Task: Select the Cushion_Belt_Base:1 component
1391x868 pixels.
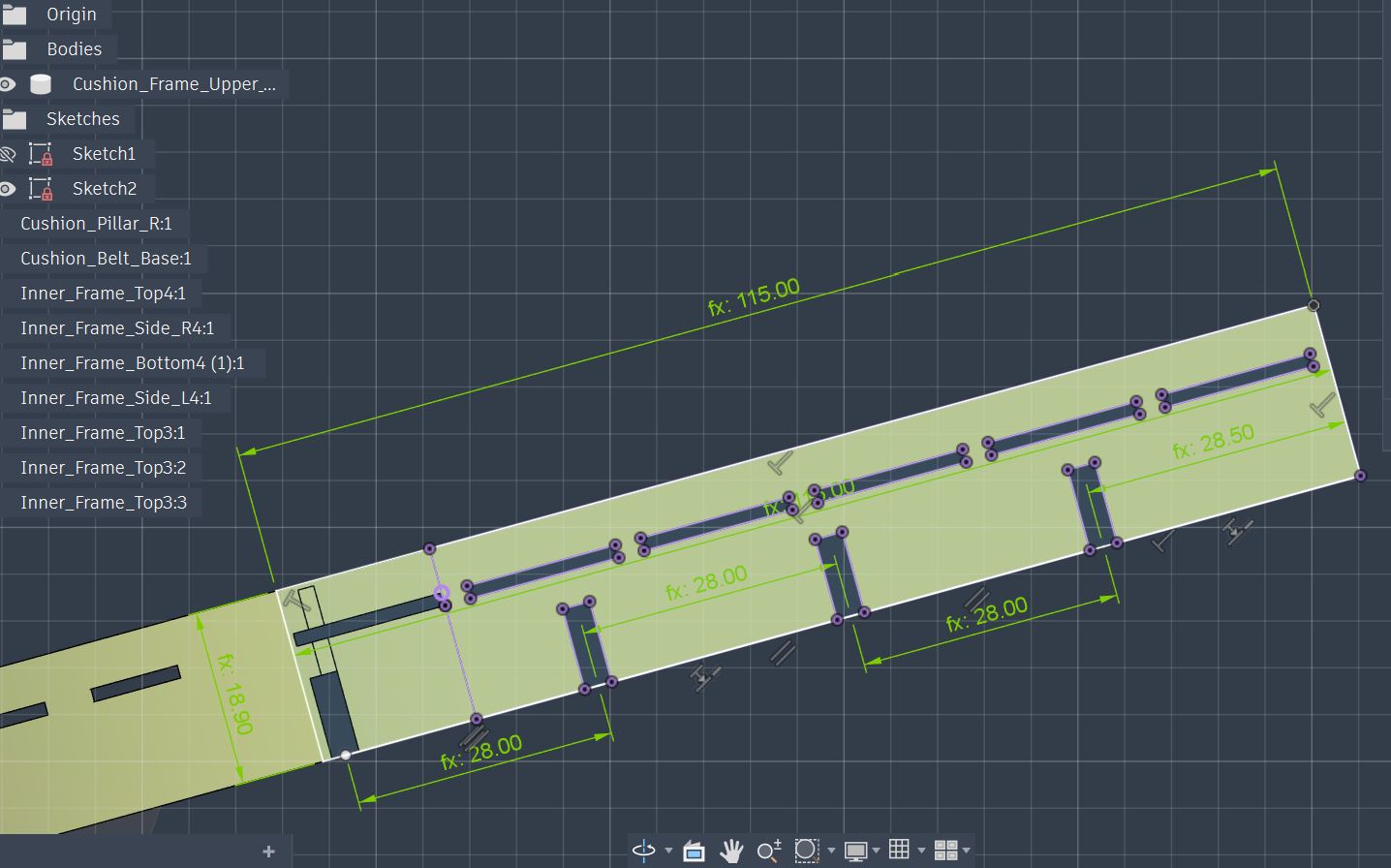Action: [x=107, y=259]
